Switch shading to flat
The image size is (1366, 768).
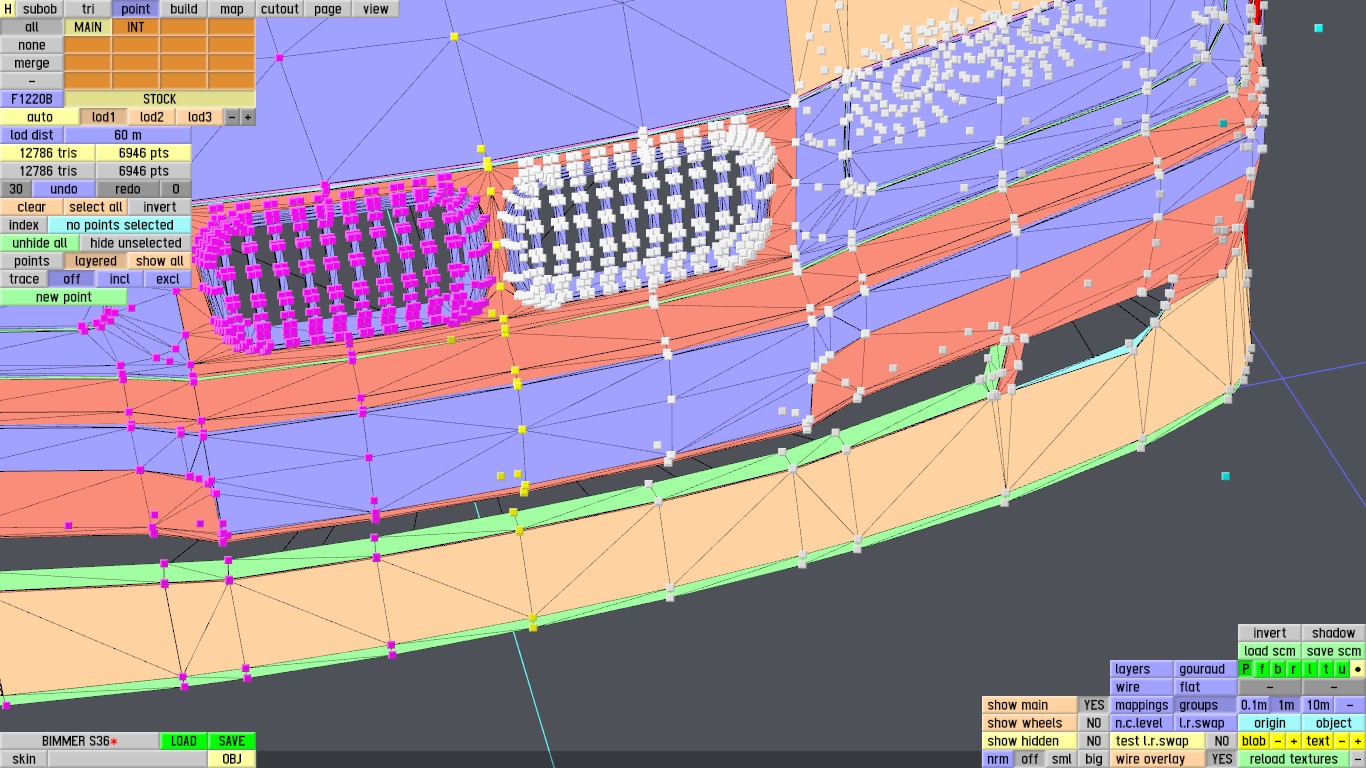[1206, 687]
